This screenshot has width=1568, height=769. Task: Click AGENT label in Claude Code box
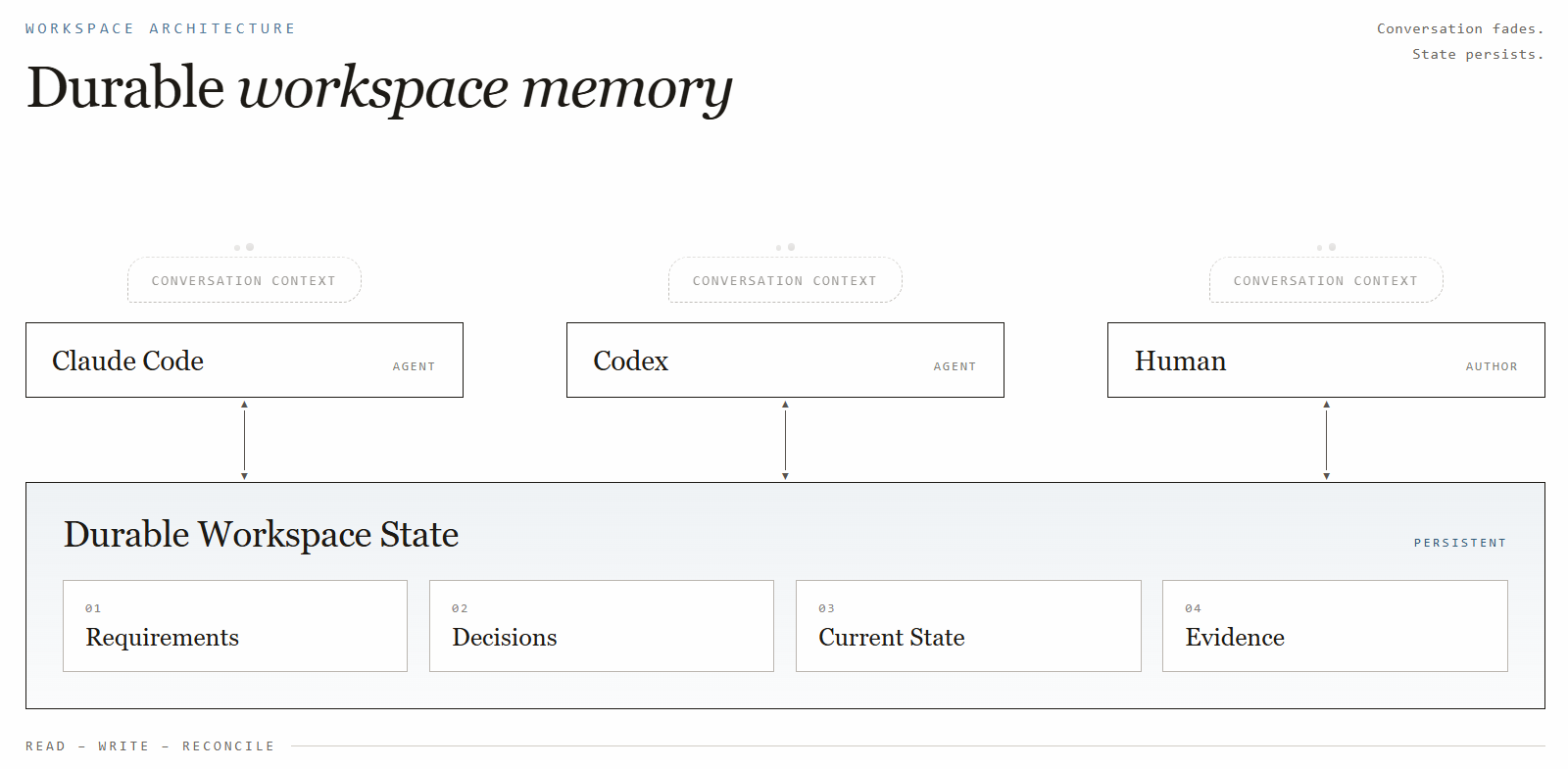[414, 366]
